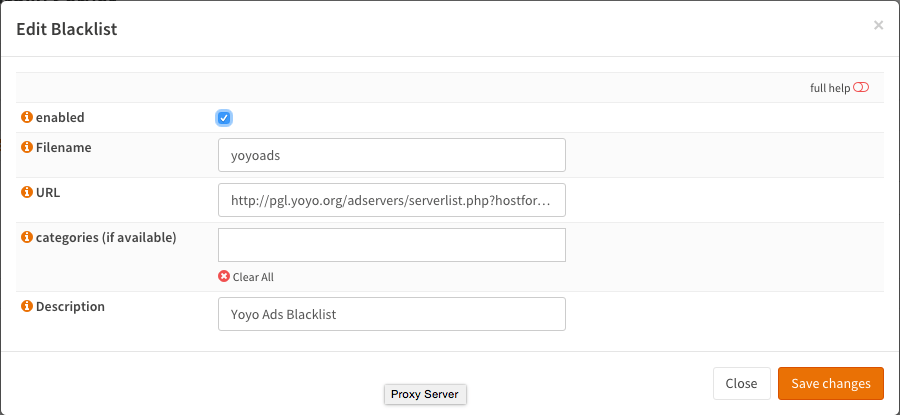Click the Filename field containing yoyoads

click(391, 155)
